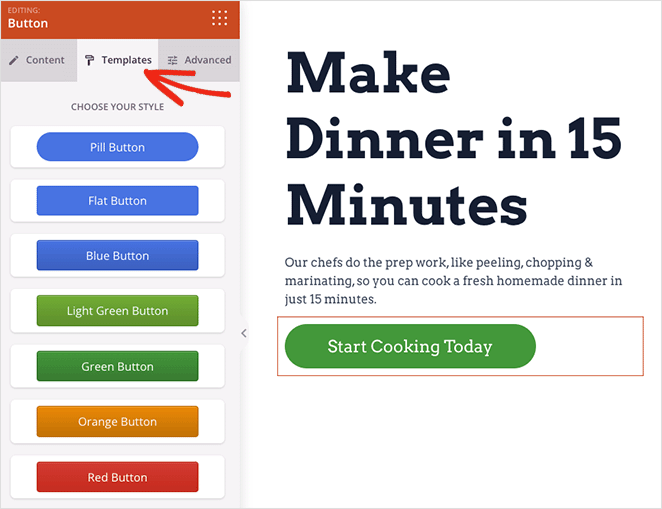Click the paint roller icon beside Templates
Viewport: 662px width, 509px height.
89,60
